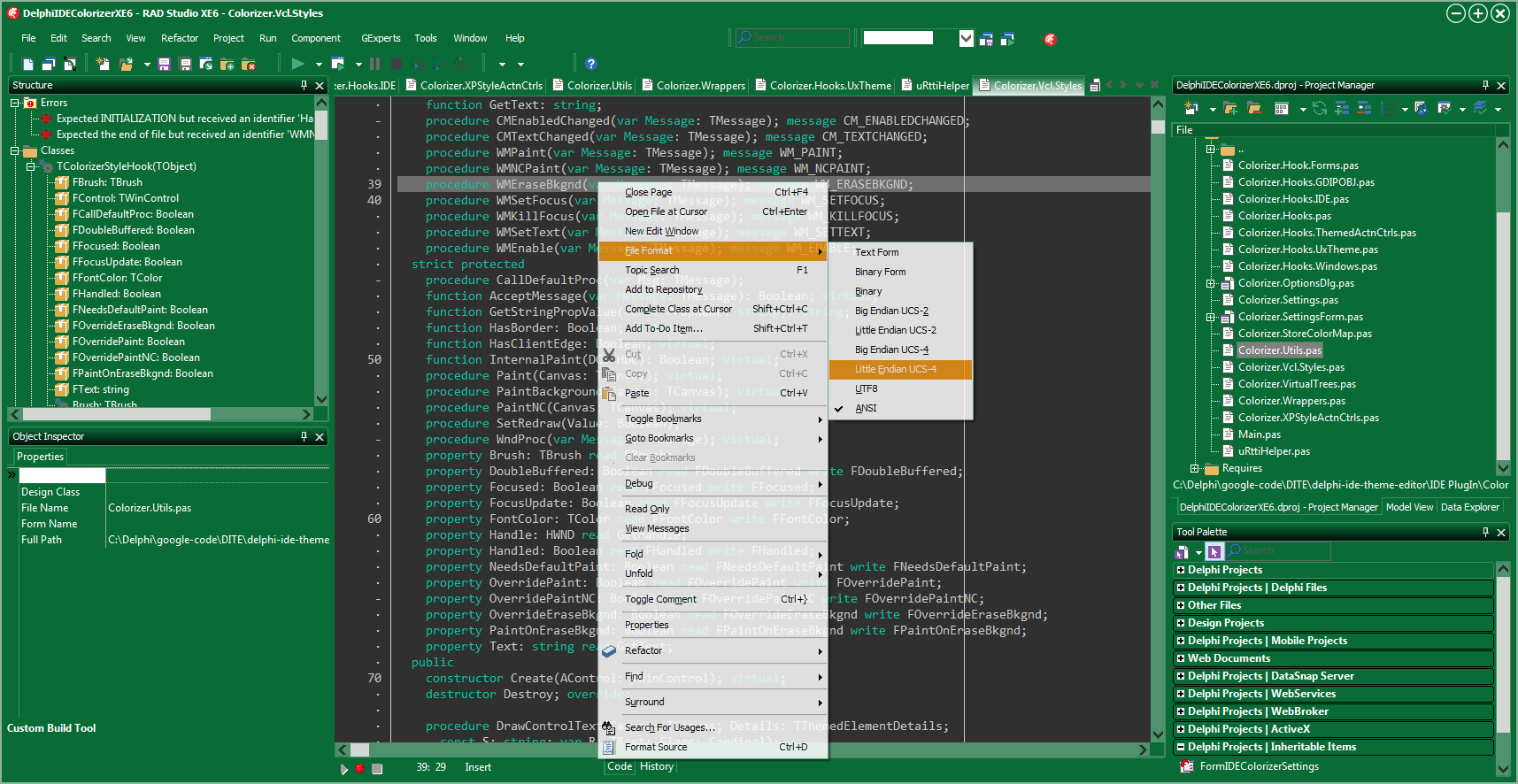This screenshot has height=784, width=1518.
Task: Open the Run arrow dropdown
Action: 319,65
